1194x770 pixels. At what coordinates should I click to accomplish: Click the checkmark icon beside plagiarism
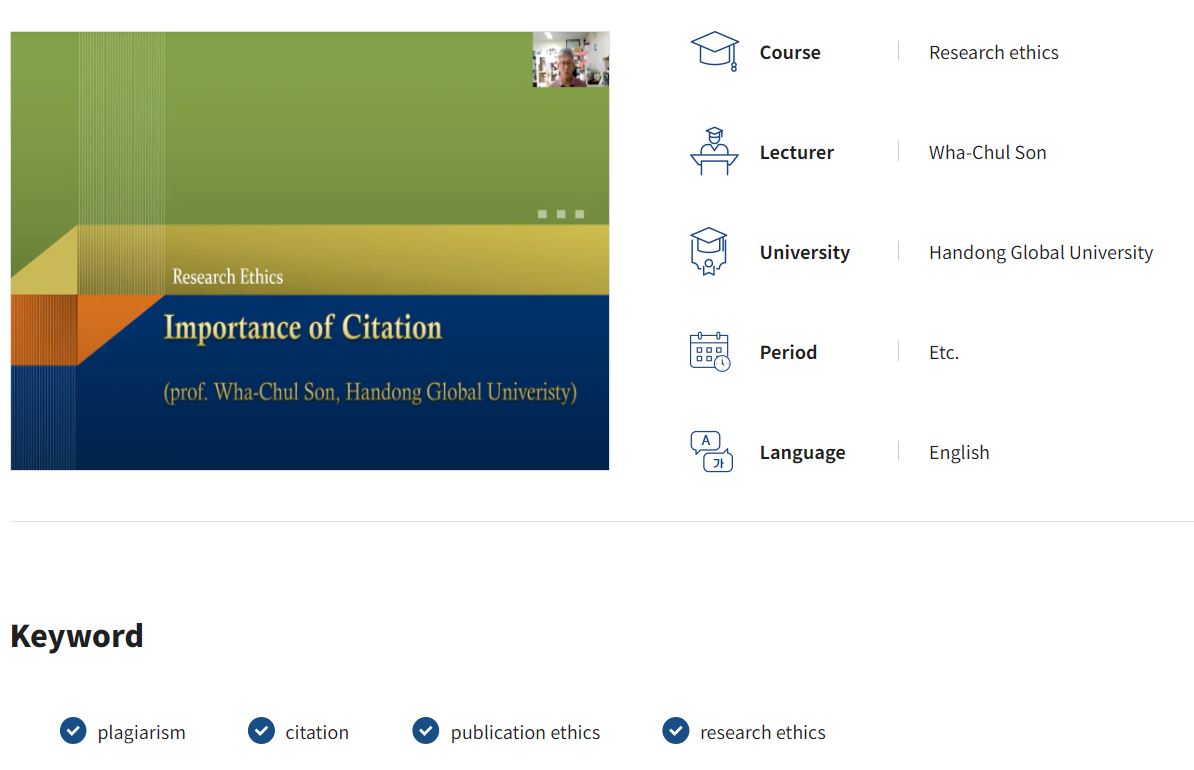click(x=73, y=730)
